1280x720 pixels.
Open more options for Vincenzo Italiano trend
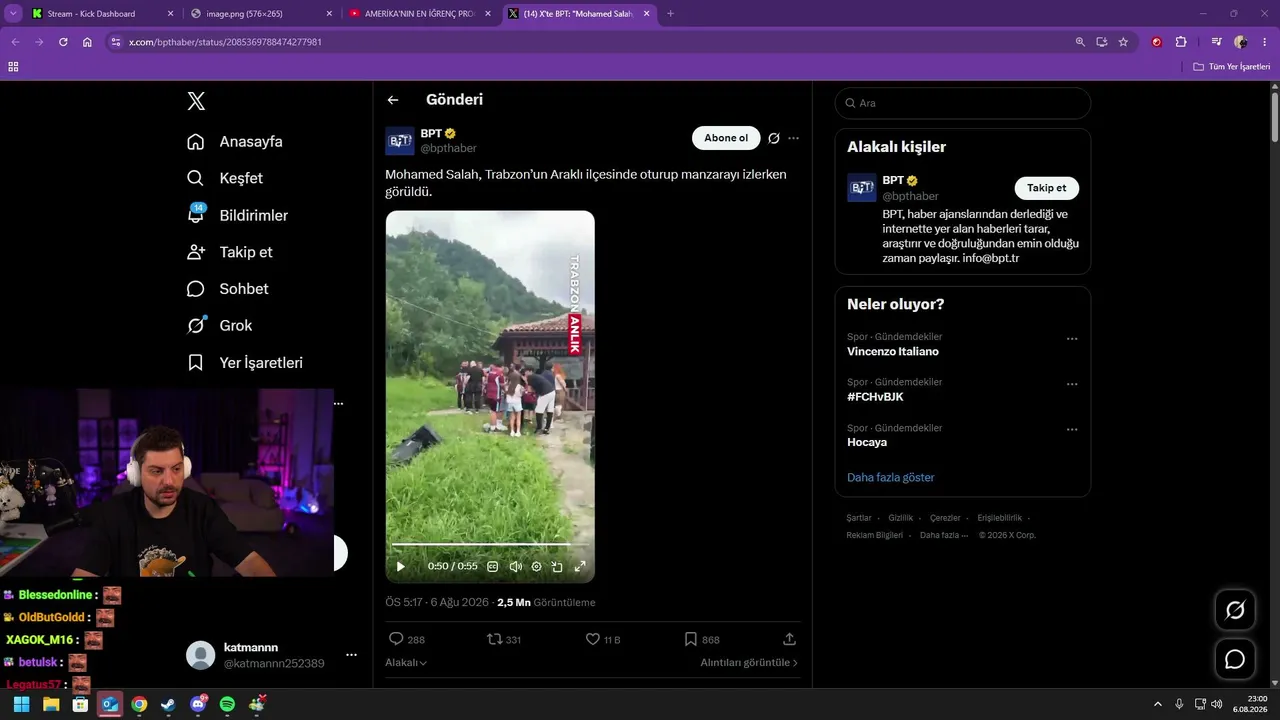click(1072, 339)
